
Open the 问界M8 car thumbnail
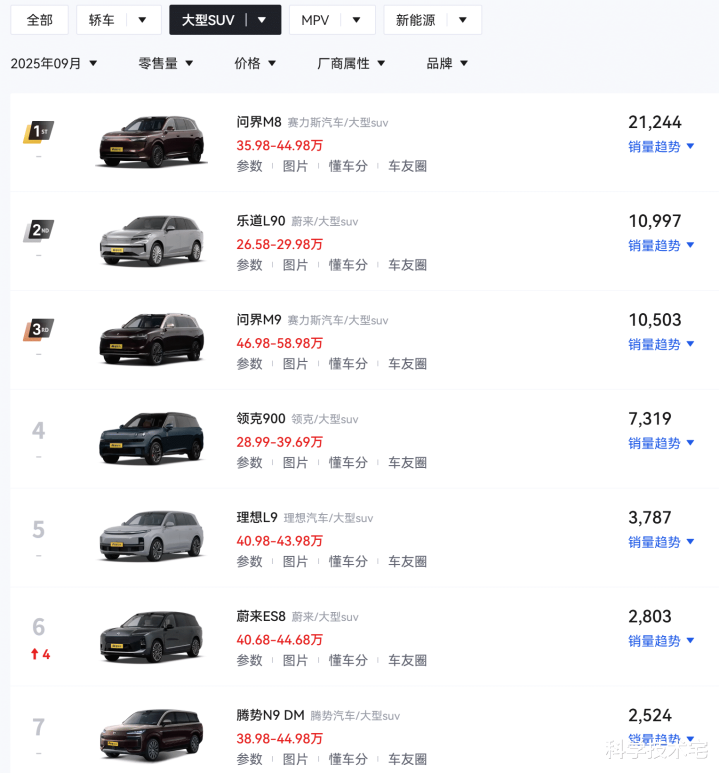pos(151,143)
